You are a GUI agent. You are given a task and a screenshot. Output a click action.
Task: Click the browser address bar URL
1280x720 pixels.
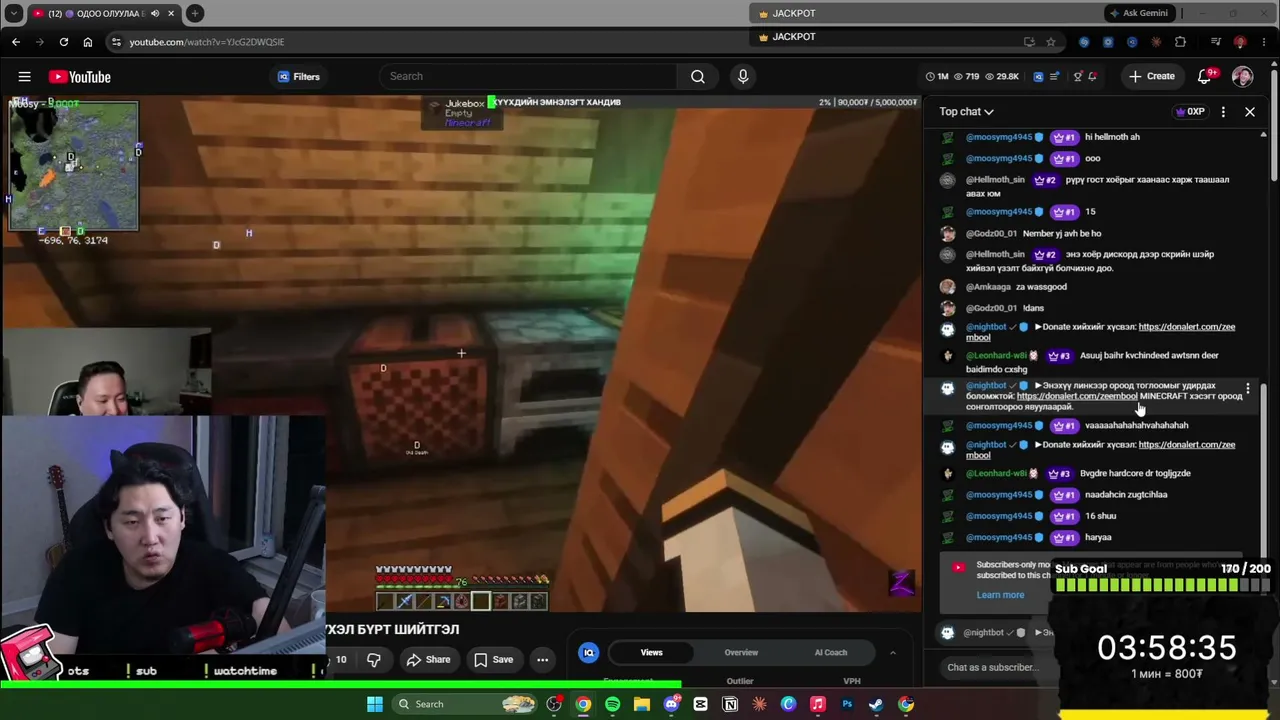(x=207, y=42)
